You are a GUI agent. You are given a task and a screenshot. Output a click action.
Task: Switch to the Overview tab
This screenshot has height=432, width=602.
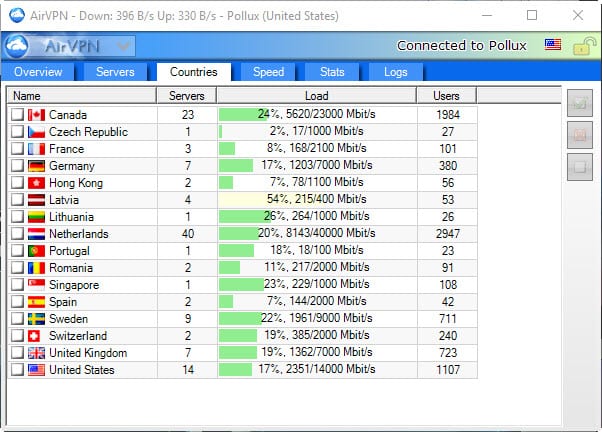point(38,72)
